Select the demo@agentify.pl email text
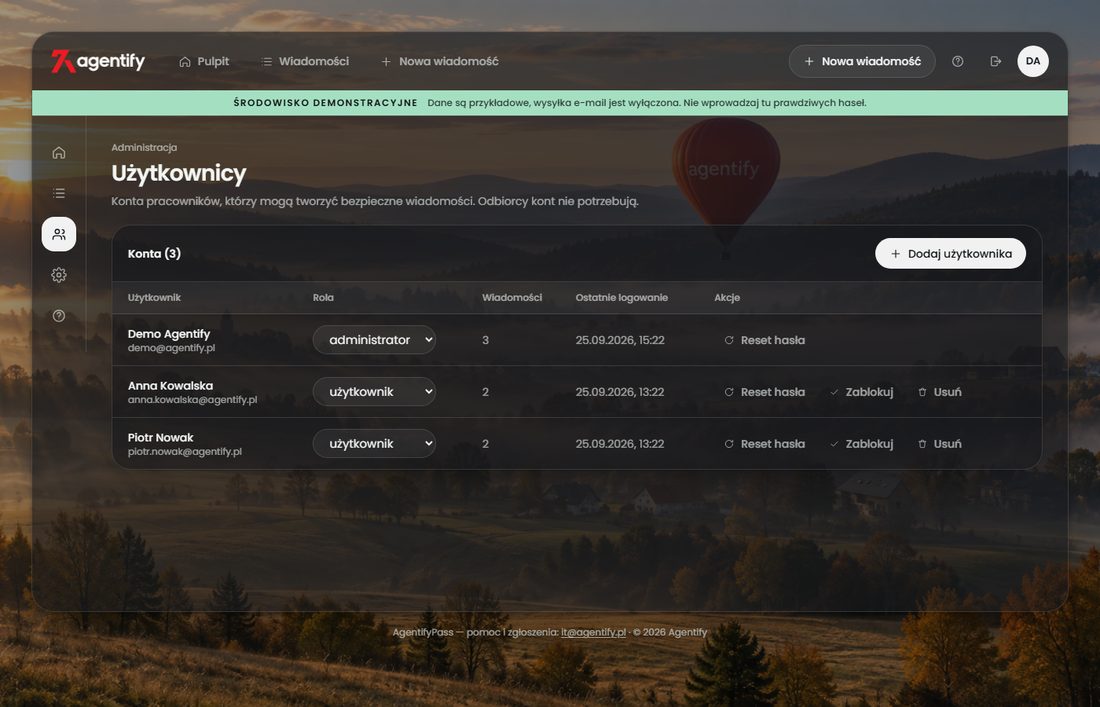 [x=171, y=348]
